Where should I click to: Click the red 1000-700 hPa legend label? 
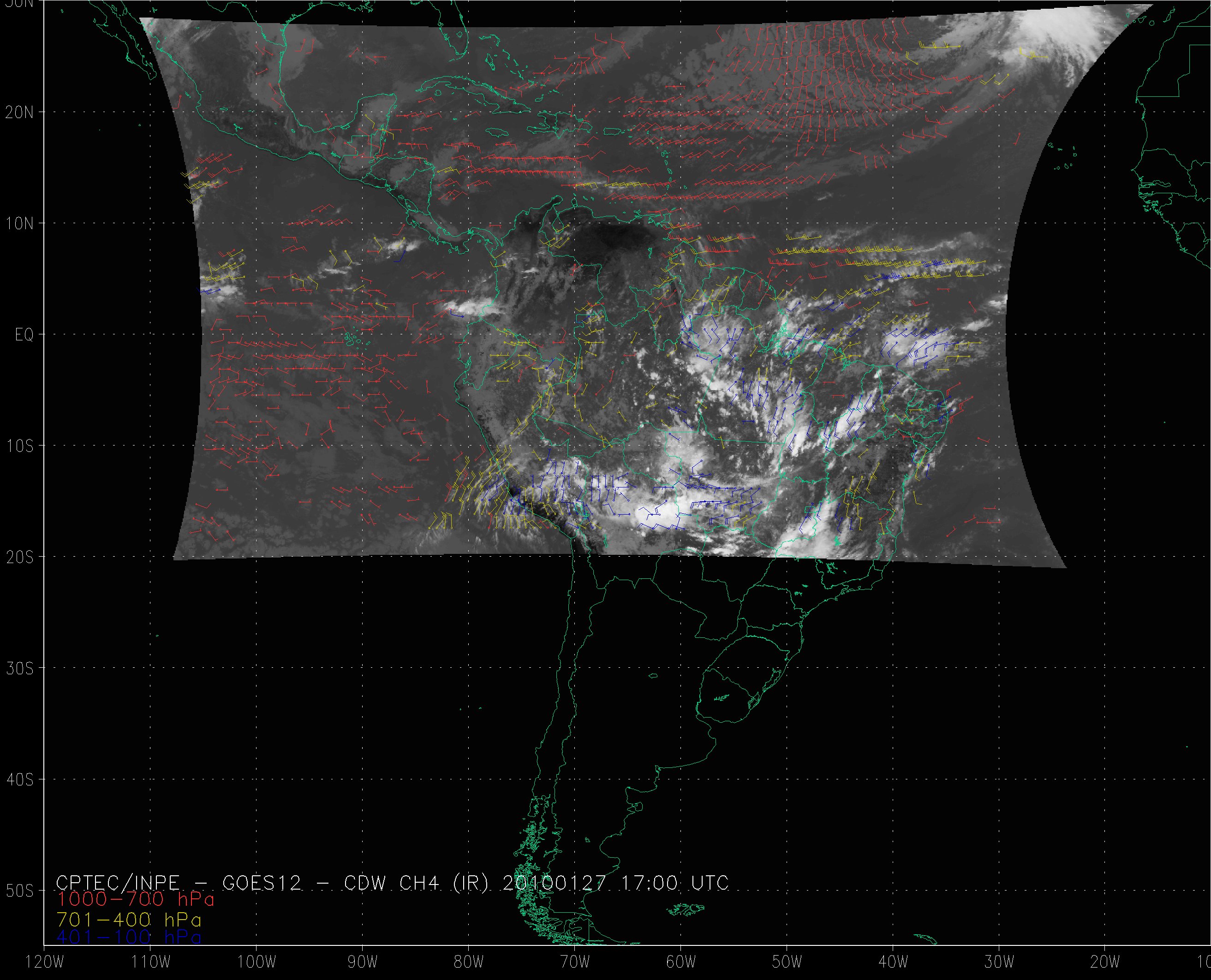pyautogui.click(x=136, y=899)
